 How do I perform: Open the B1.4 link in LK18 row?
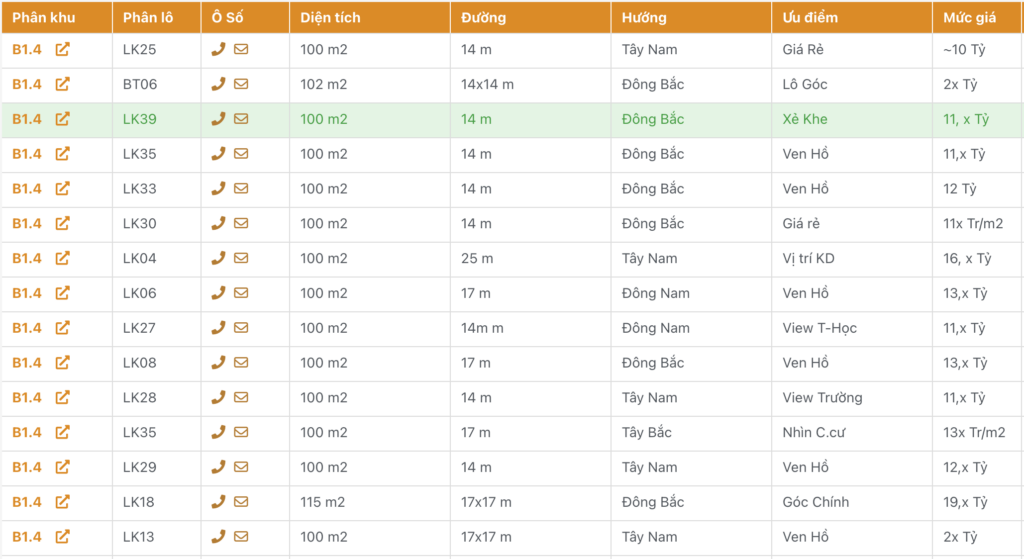coord(27,502)
